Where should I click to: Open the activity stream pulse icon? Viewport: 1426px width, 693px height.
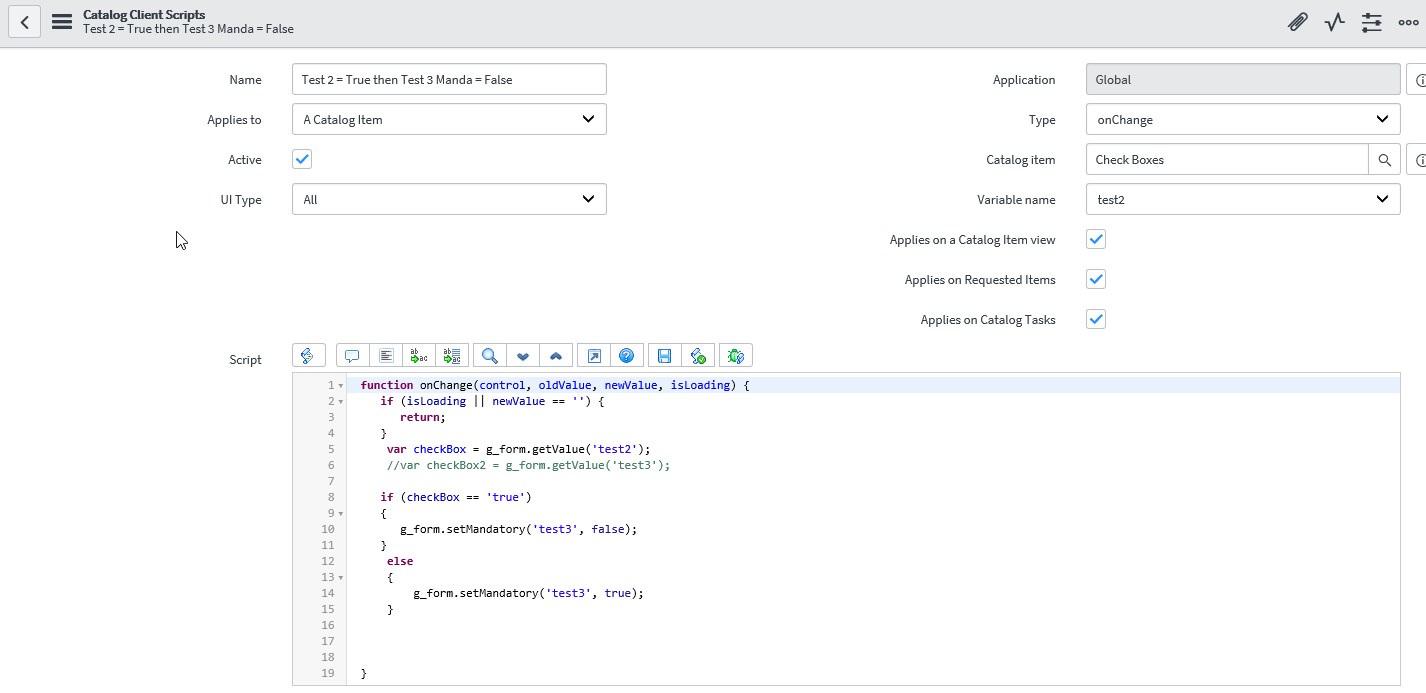(x=1335, y=22)
